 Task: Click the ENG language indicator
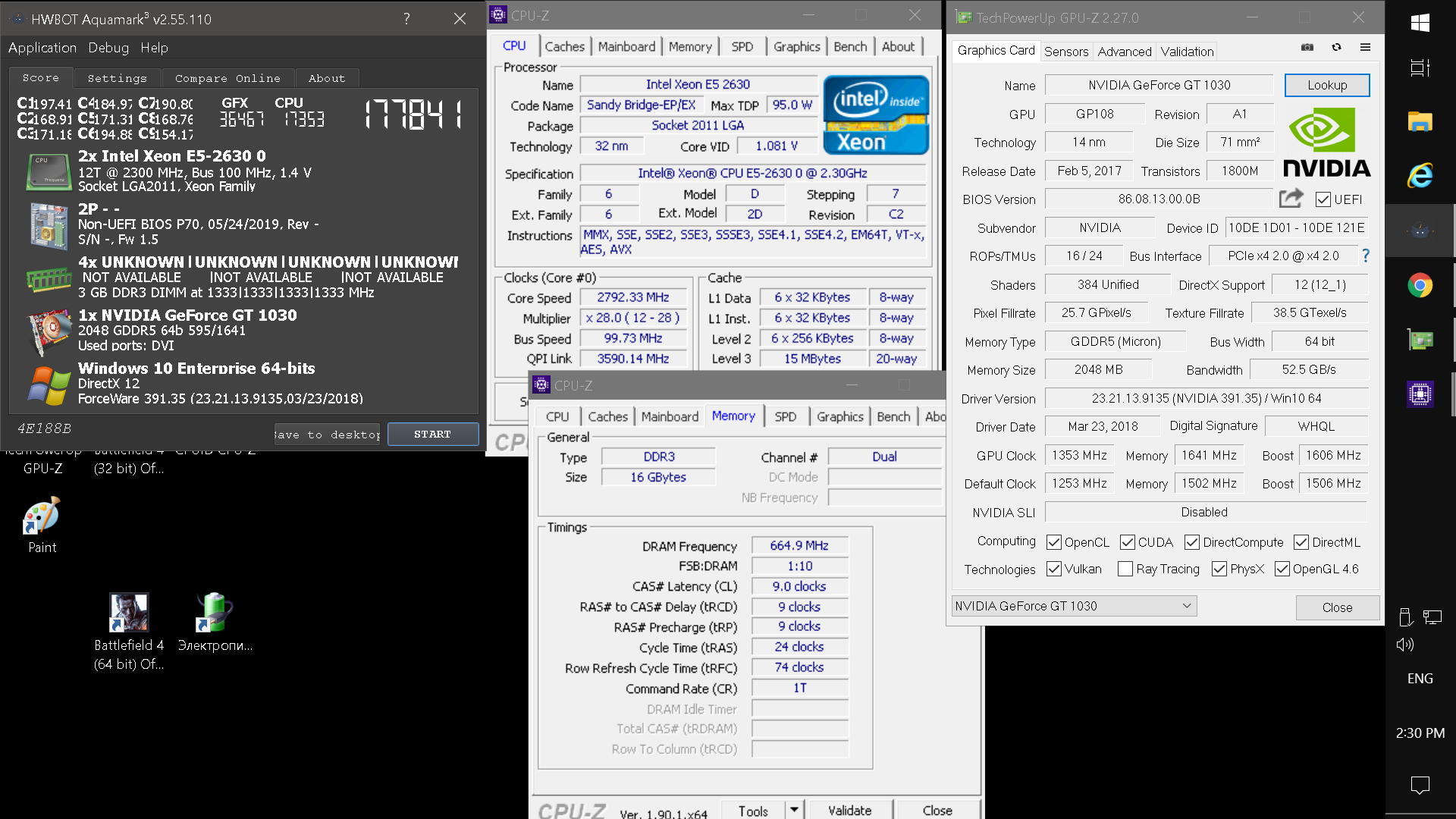[1420, 678]
